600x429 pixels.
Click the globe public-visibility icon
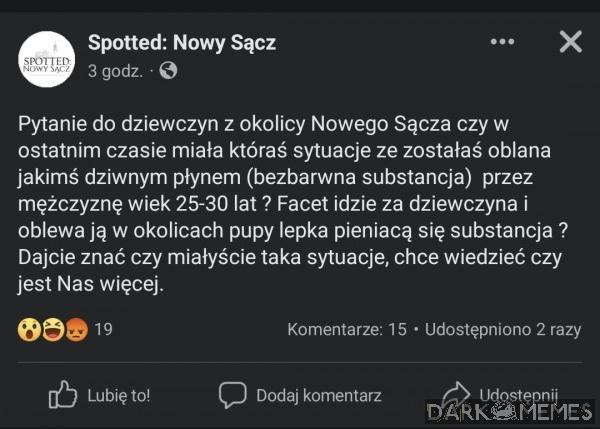(168, 70)
